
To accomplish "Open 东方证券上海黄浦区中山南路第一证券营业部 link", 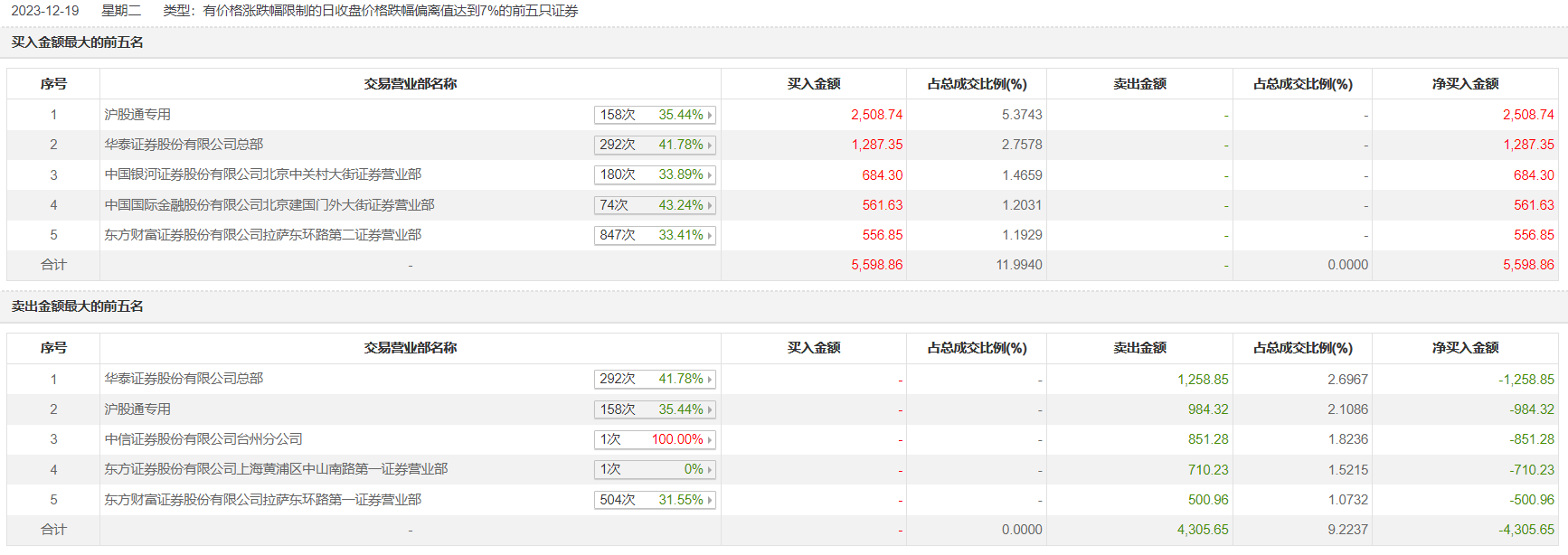I will (276, 469).
